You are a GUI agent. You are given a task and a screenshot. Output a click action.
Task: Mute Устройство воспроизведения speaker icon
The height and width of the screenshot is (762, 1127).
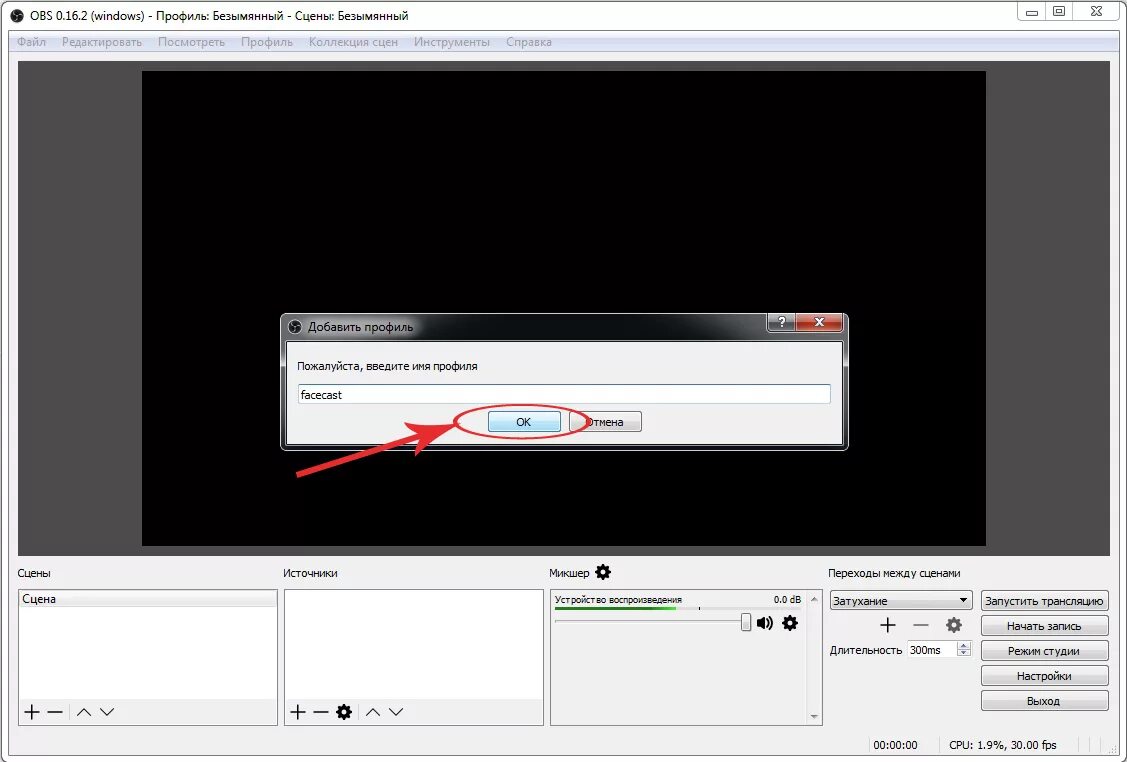[765, 623]
